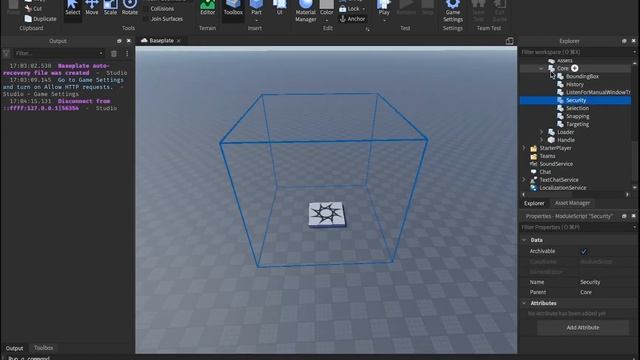The width and height of the screenshot is (640, 360).
Task: Open the Lock dropdown arrow
Action: pyautogui.click(x=364, y=9)
